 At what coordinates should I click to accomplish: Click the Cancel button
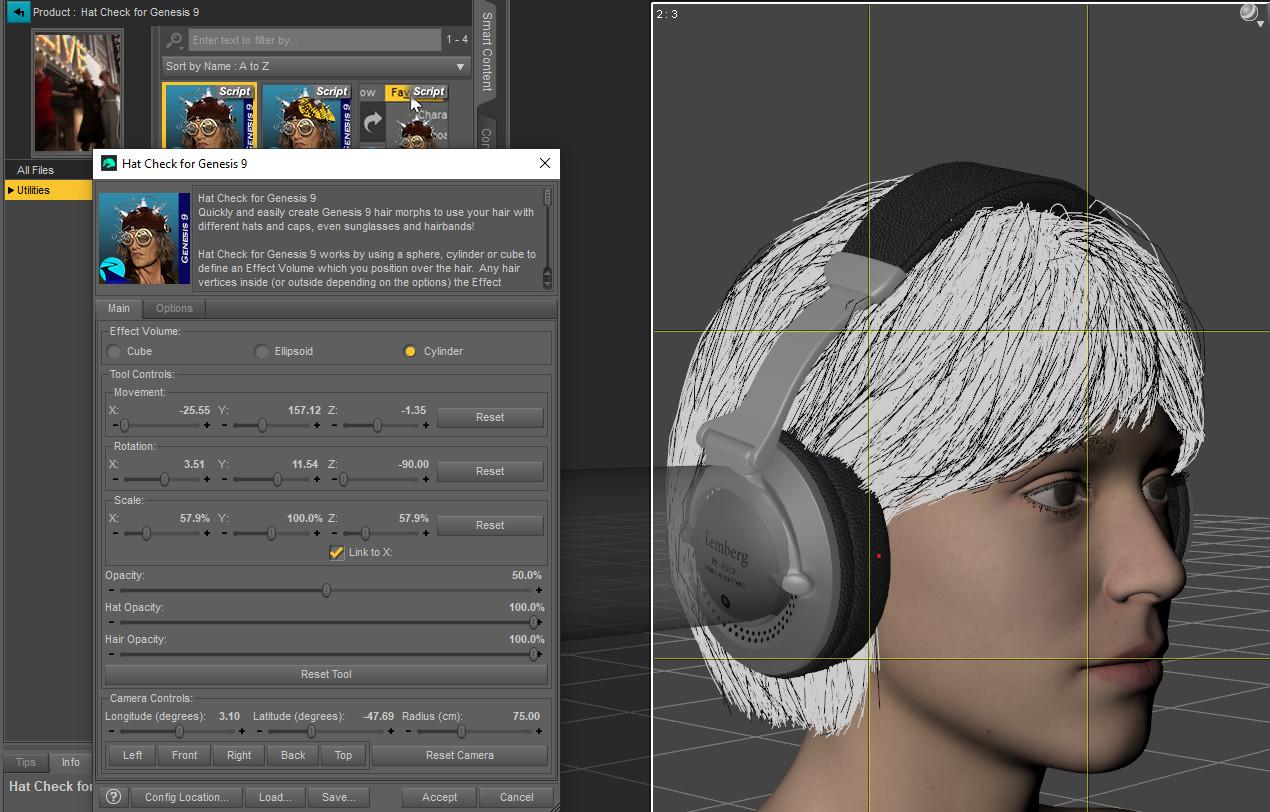click(517, 797)
